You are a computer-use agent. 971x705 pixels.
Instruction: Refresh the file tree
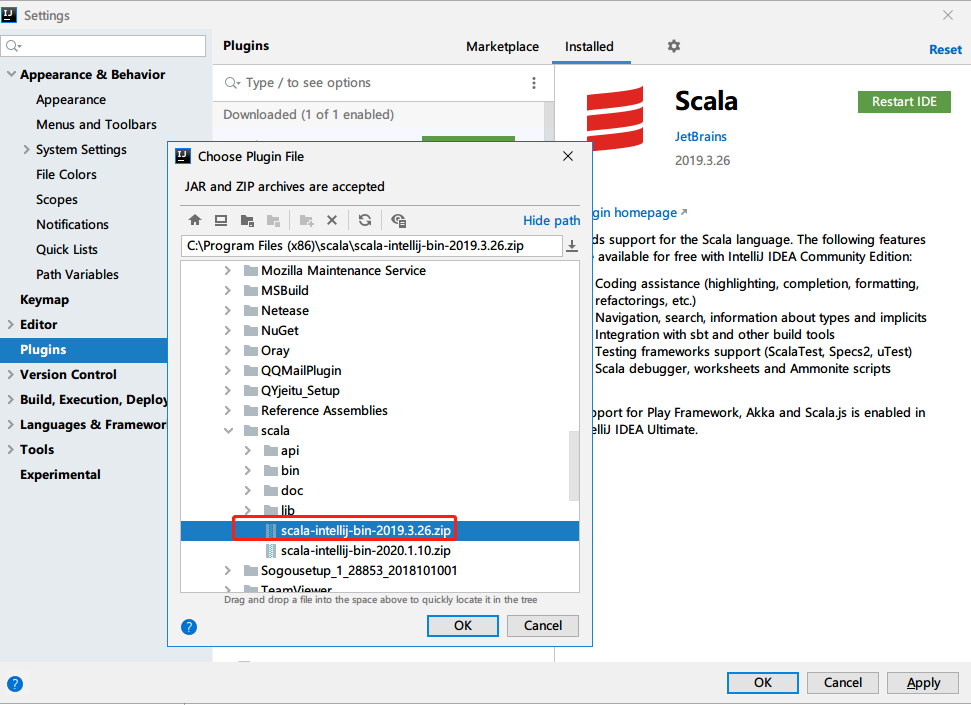pyautogui.click(x=365, y=220)
